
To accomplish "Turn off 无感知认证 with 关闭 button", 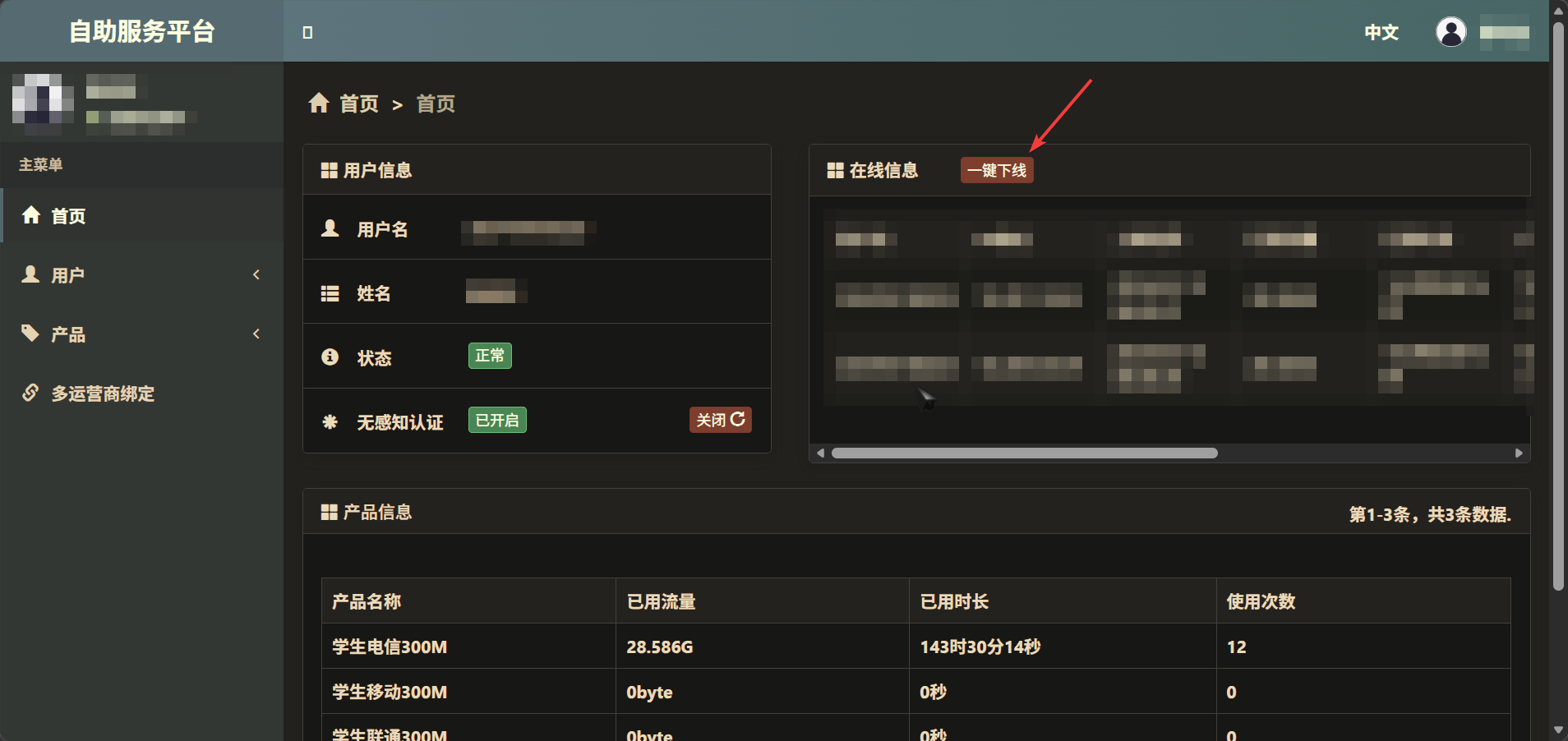I will pyautogui.click(x=720, y=420).
